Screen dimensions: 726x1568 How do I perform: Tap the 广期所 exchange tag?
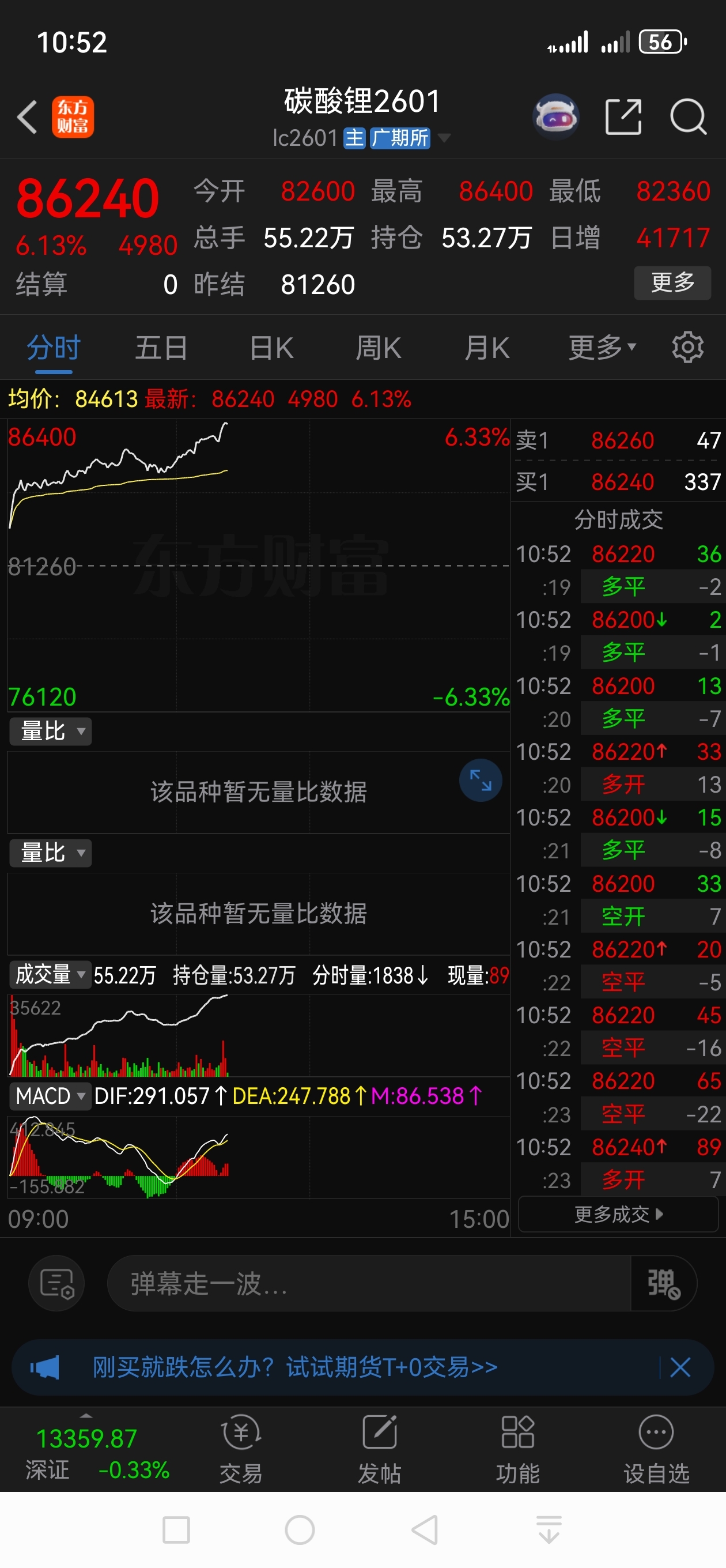click(x=400, y=138)
